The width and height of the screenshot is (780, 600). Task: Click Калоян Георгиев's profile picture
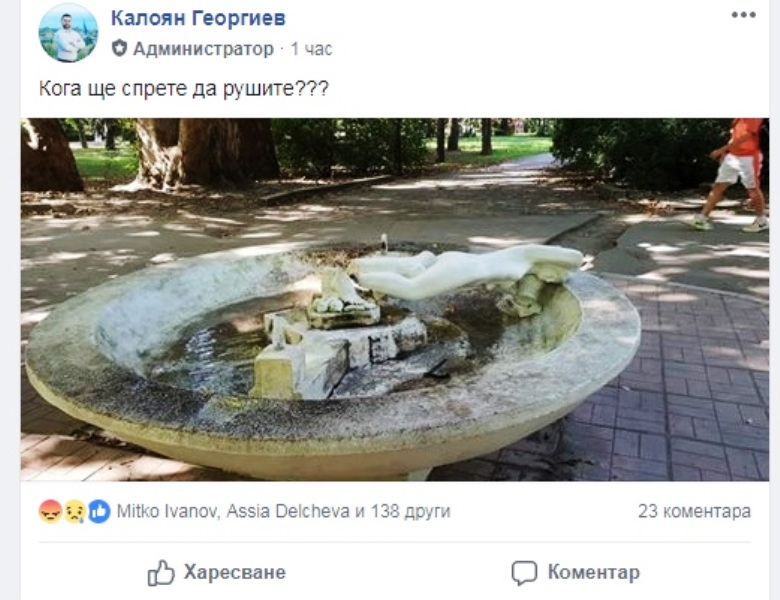pos(68,32)
